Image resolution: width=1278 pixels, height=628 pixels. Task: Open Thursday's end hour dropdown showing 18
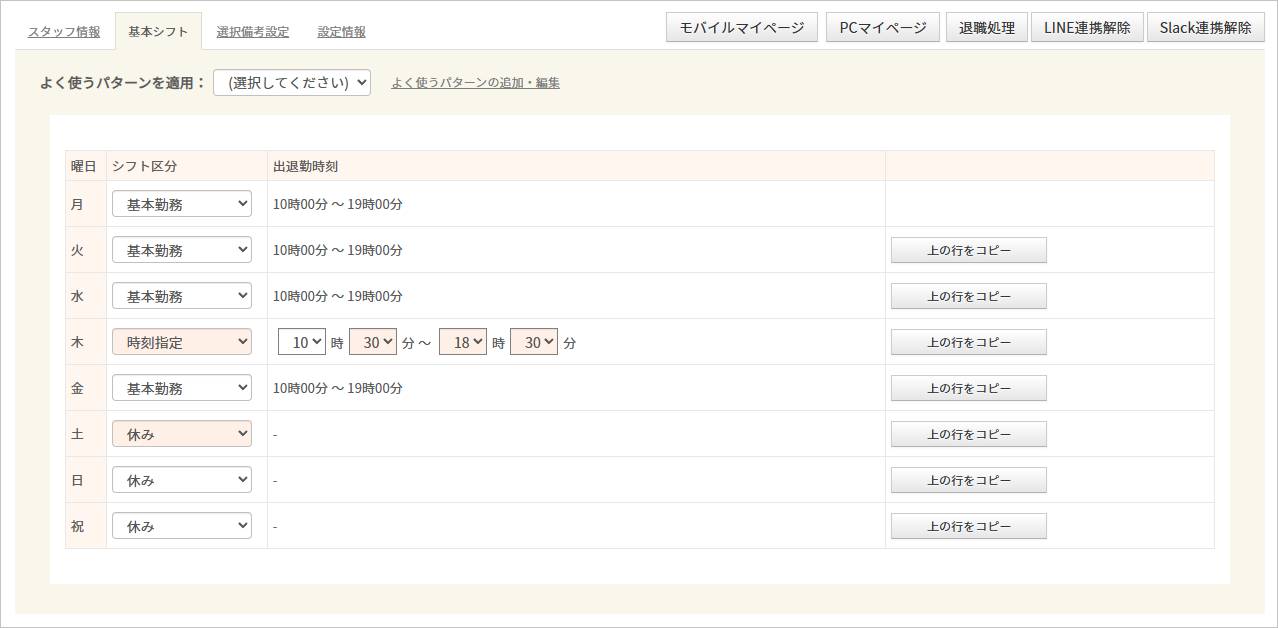[463, 342]
